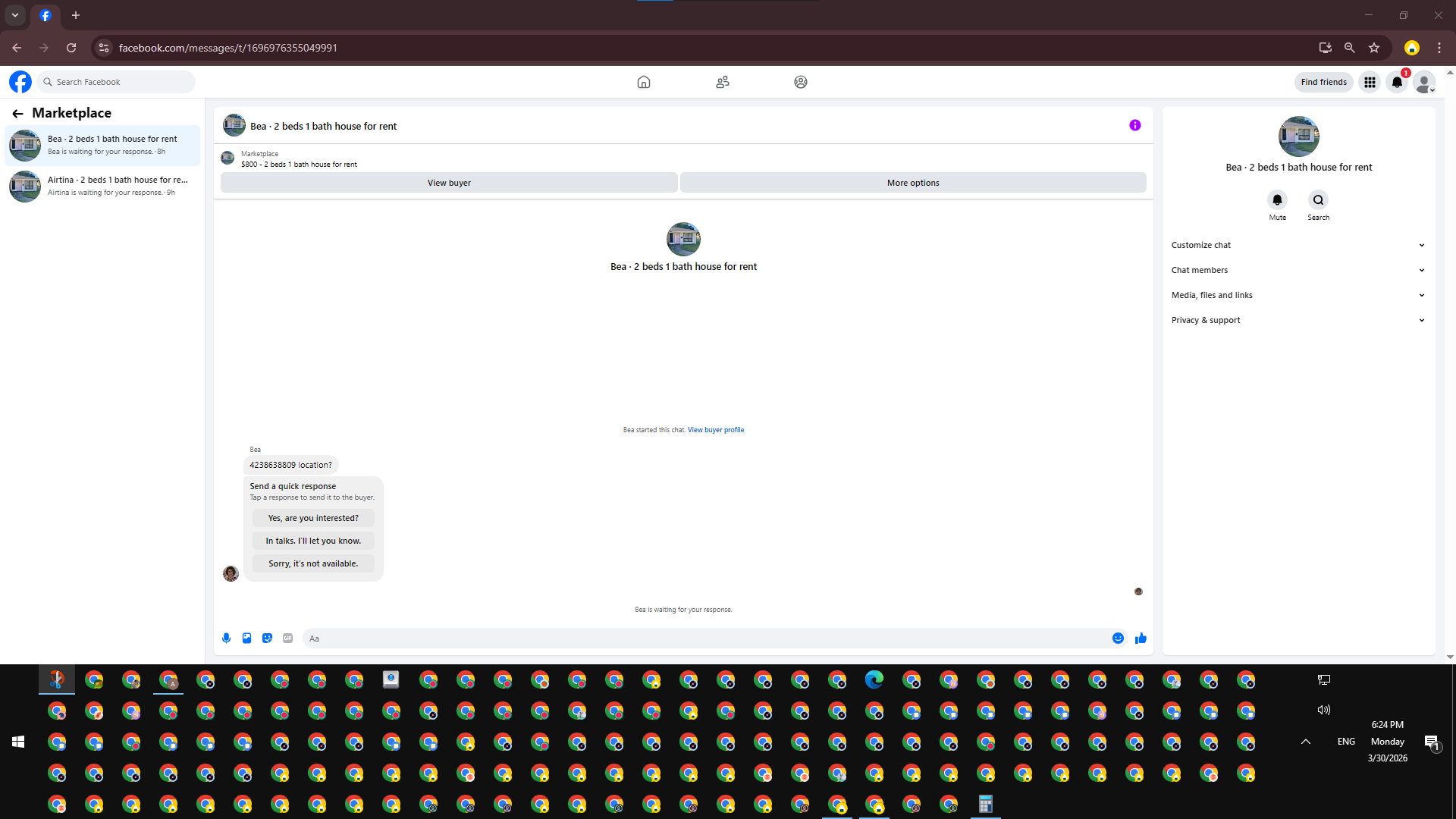Toggle the conversation information panel
The width and height of the screenshot is (1456, 819).
(1134, 125)
